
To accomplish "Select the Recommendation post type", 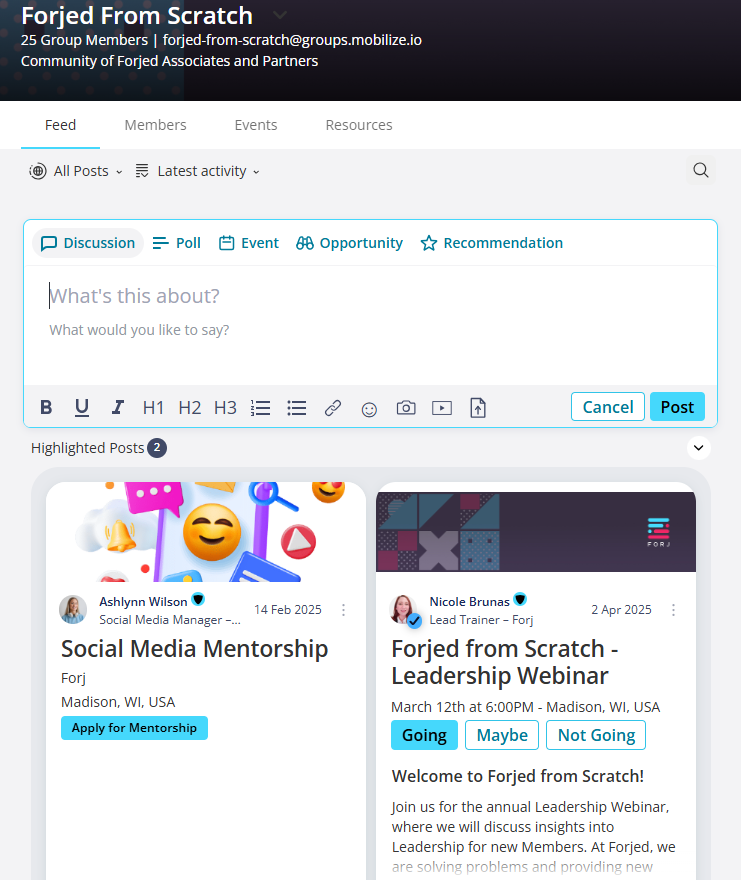I will (492, 243).
